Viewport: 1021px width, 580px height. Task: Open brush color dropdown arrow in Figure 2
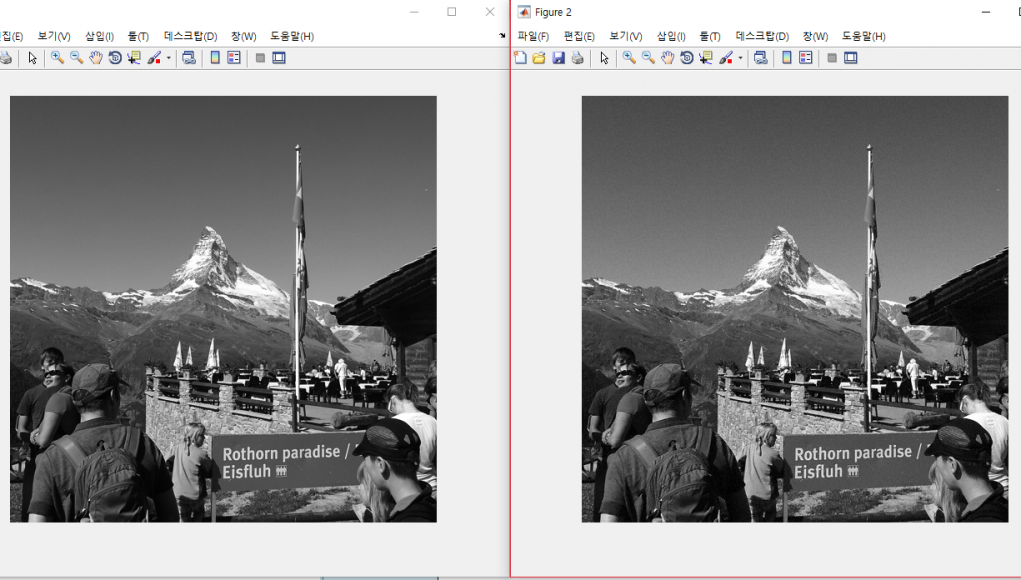point(740,58)
